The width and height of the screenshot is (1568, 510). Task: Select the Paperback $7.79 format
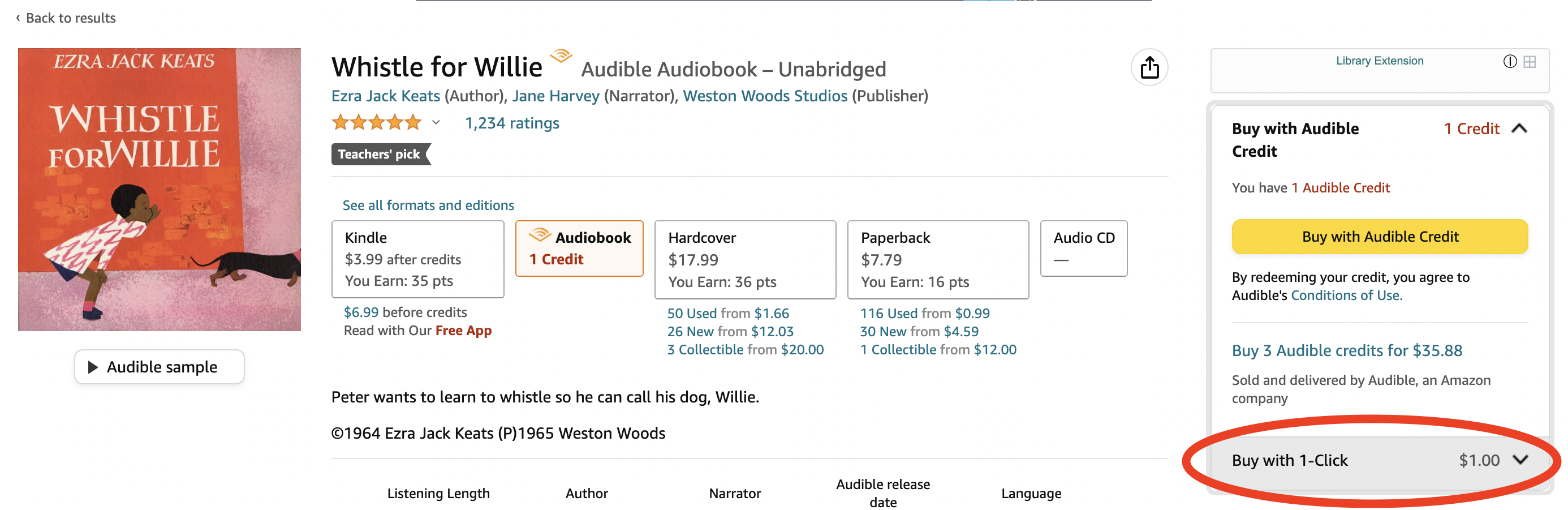[x=937, y=260]
